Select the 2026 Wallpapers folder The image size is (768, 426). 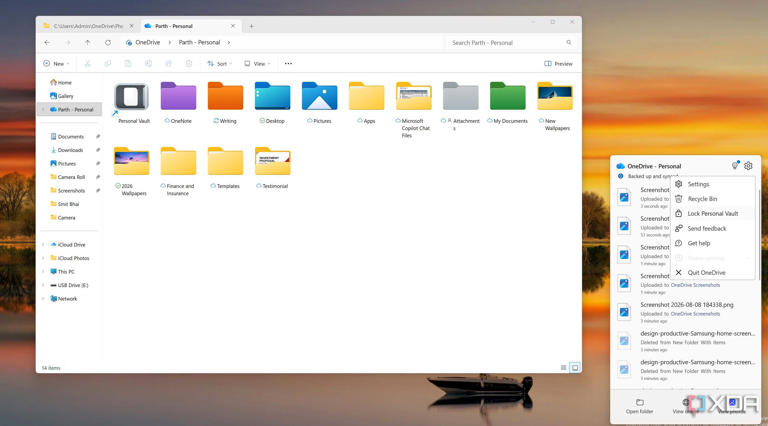132,171
